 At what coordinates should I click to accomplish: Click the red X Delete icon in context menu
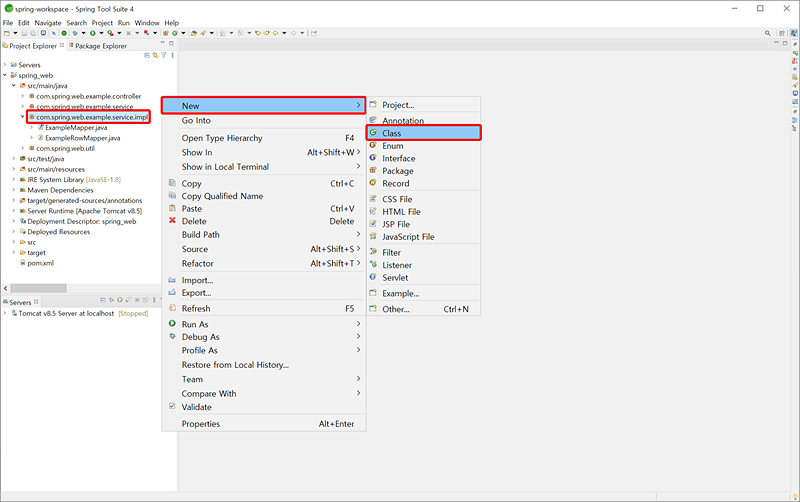172,220
